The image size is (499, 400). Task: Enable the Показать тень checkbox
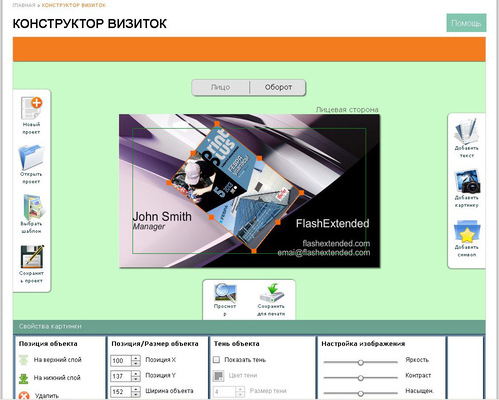(x=216, y=360)
